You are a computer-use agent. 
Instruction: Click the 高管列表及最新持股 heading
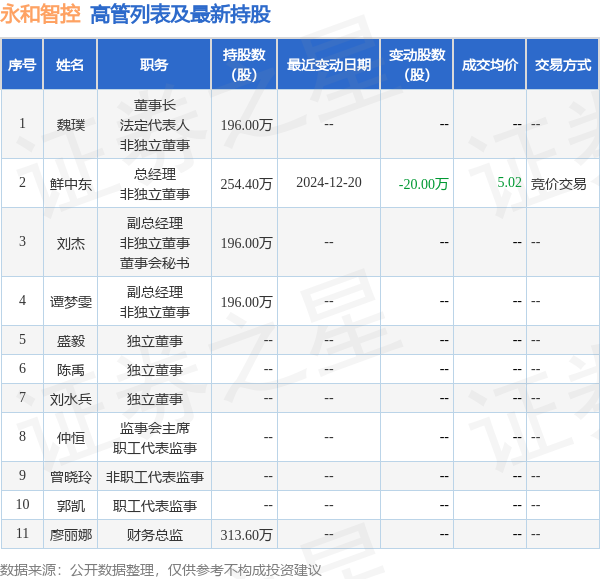pyautogui.click(x=180, y=15)
